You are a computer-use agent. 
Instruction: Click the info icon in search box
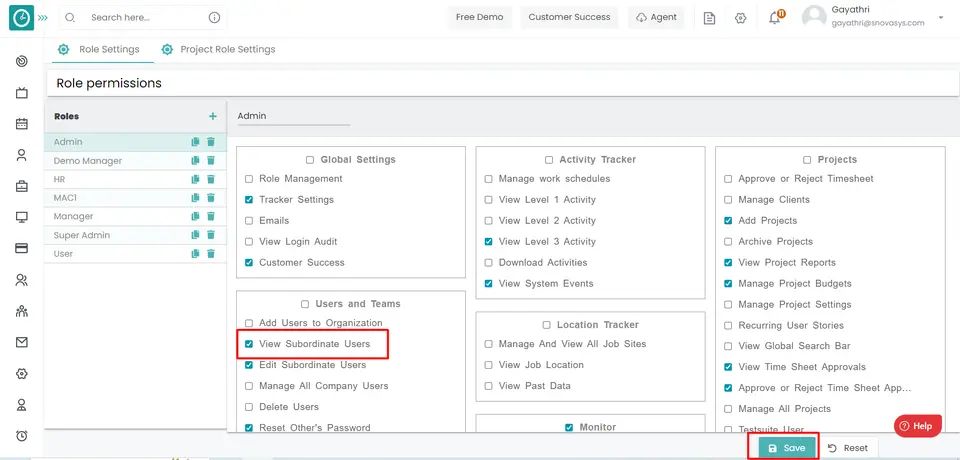pos(214,18)
